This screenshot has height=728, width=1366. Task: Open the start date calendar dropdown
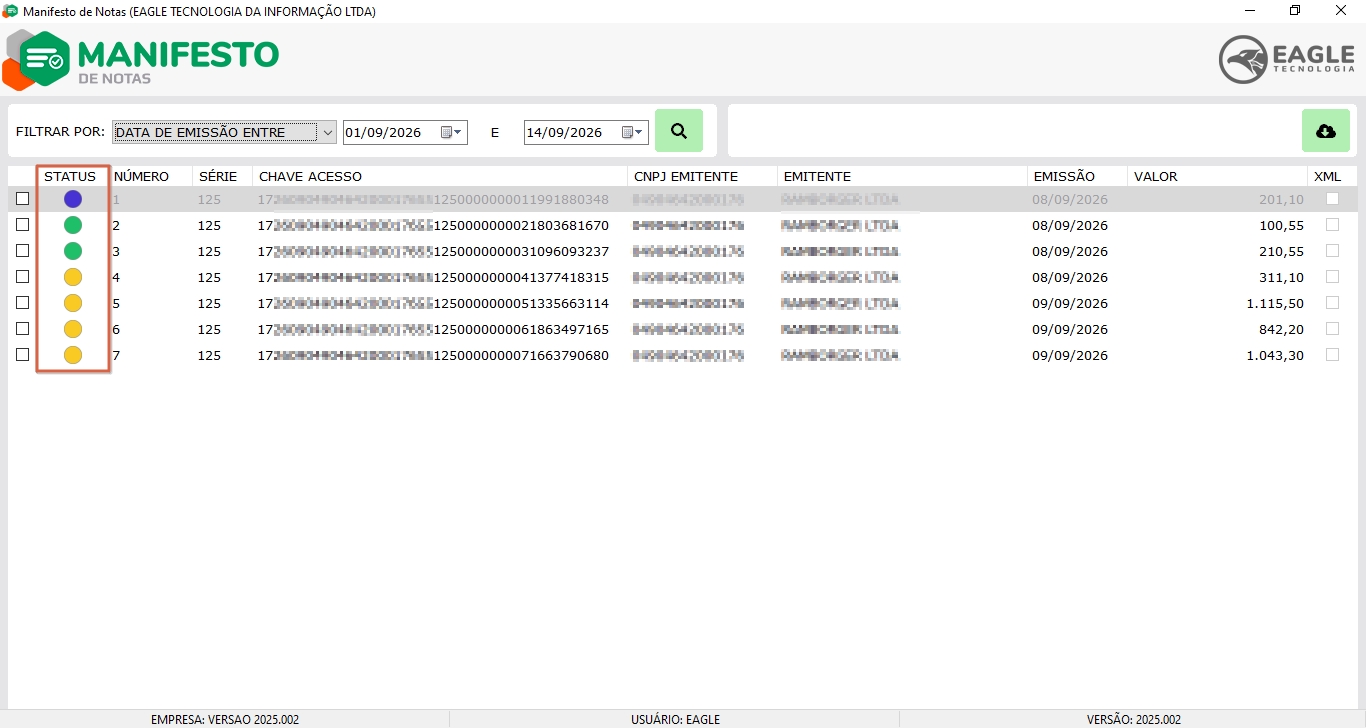tap(452, 132)
